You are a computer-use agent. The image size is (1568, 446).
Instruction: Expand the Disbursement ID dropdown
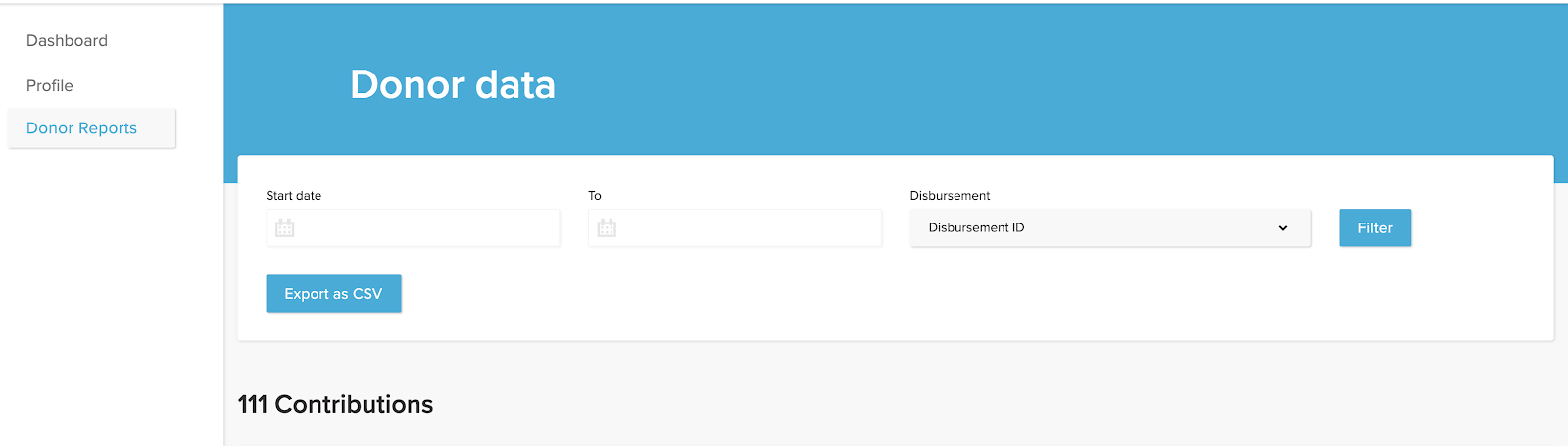1109,228
